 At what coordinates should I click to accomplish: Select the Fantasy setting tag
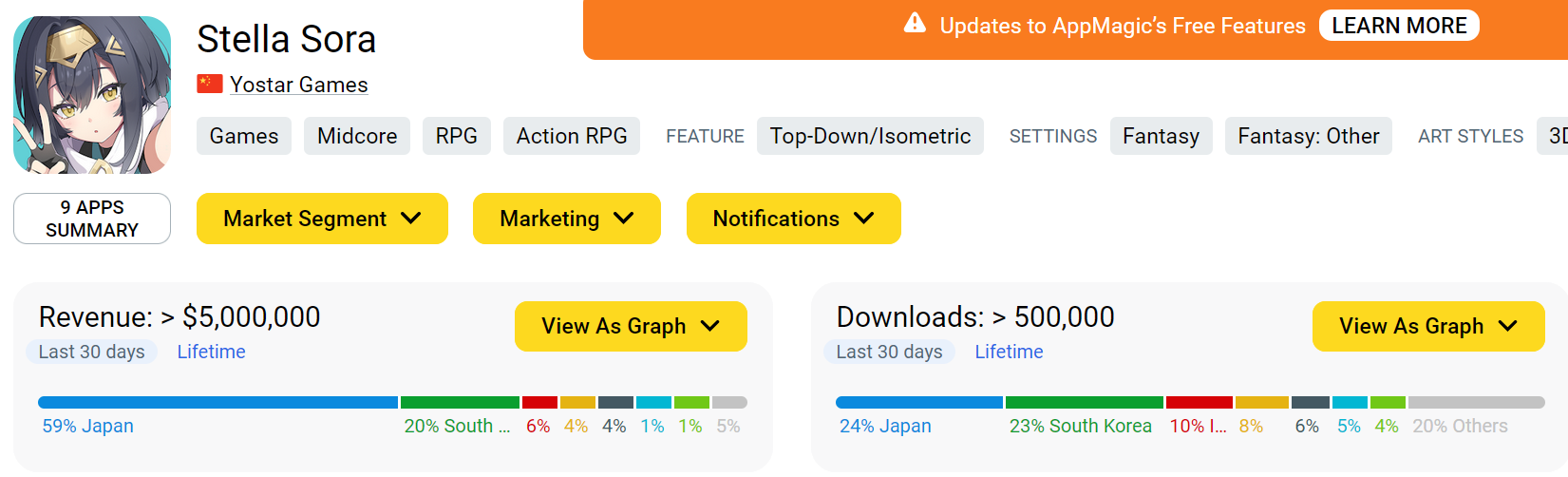1161,136
